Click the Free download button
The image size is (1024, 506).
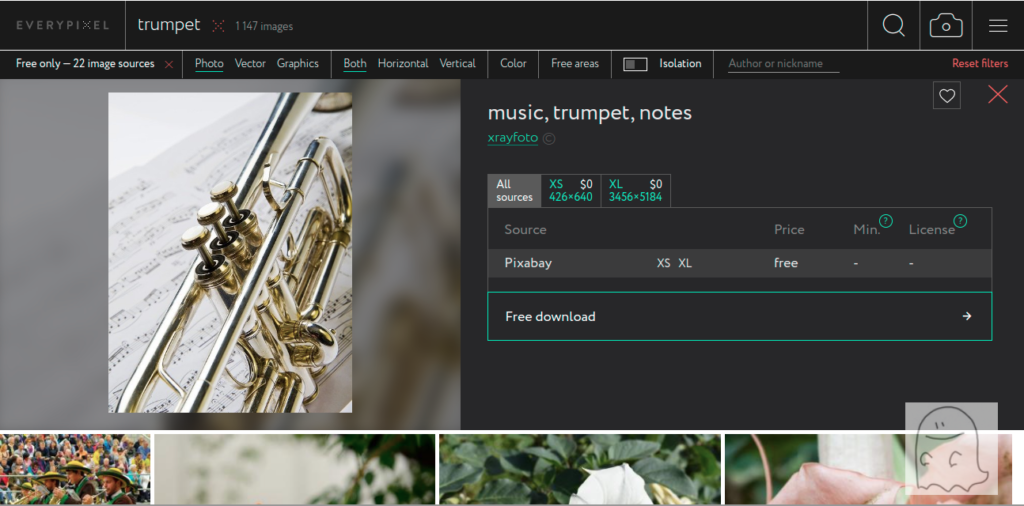[739, 316]
